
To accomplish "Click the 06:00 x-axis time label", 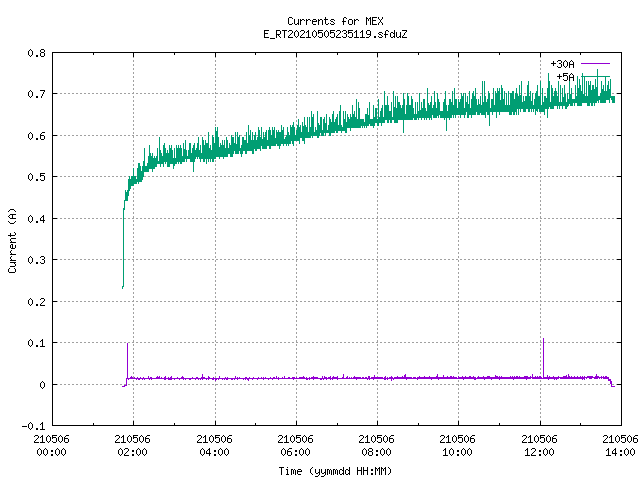I will click(x=296, y=452).
